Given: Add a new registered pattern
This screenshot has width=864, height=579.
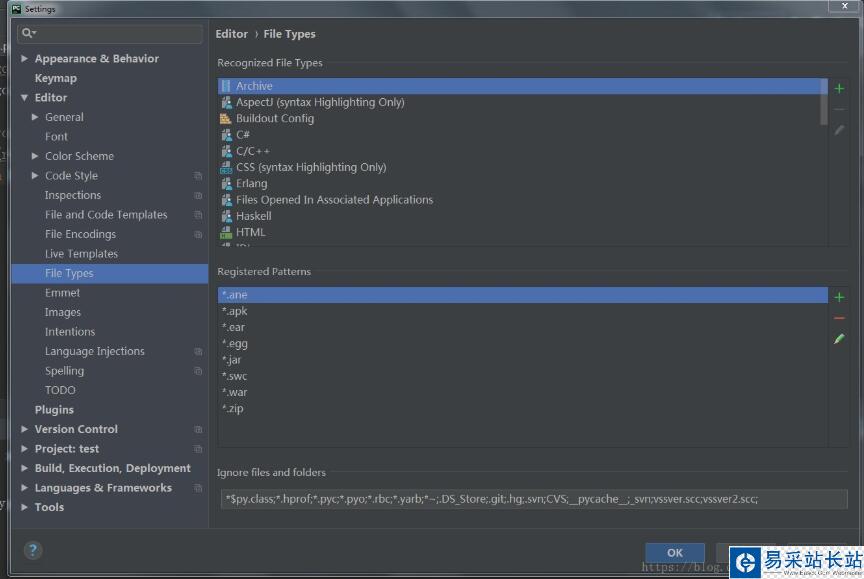Looking at the screenshot, I should pos(839,296).
